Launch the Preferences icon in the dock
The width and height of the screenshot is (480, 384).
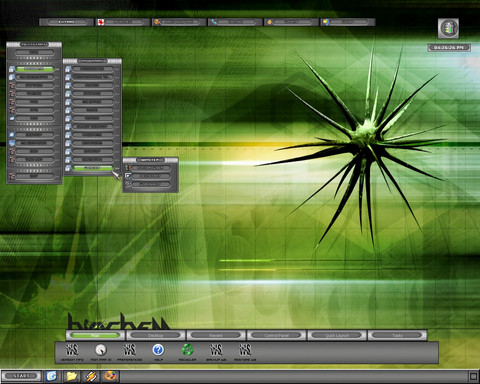(x=129, y=350)
